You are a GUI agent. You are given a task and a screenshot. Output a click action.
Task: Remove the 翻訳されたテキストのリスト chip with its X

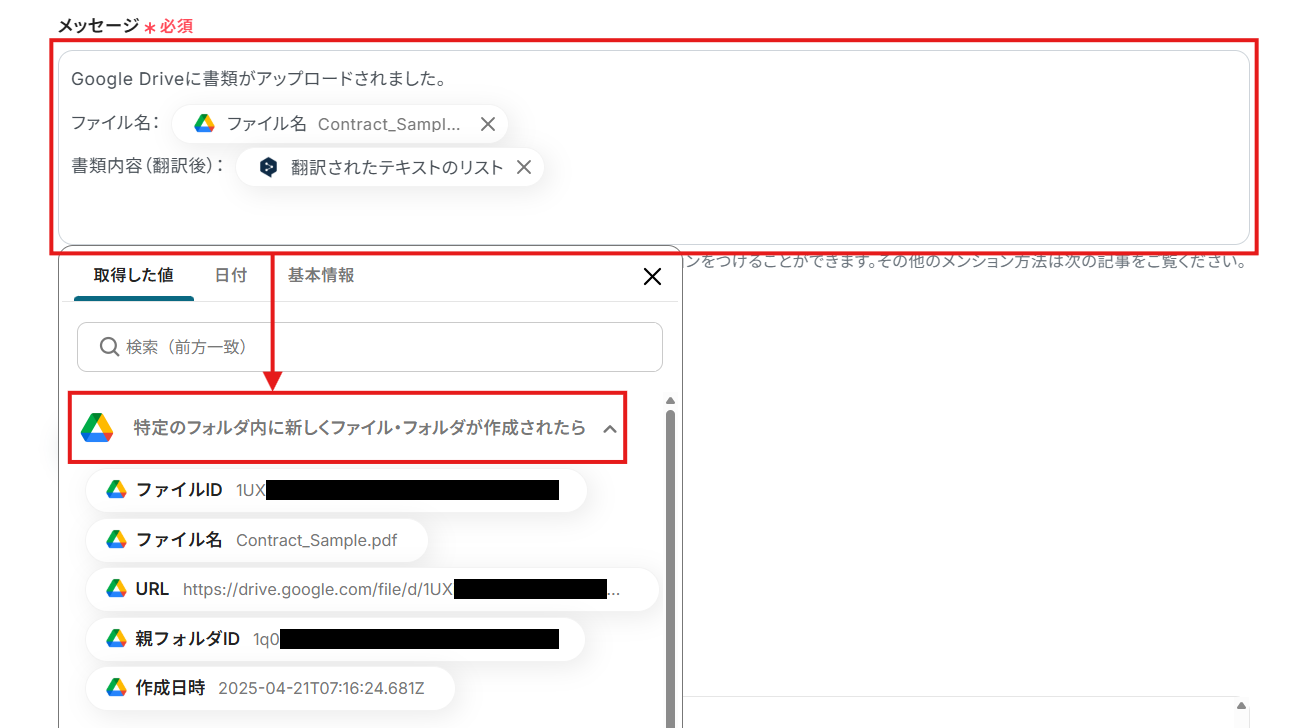pos(524,167)
